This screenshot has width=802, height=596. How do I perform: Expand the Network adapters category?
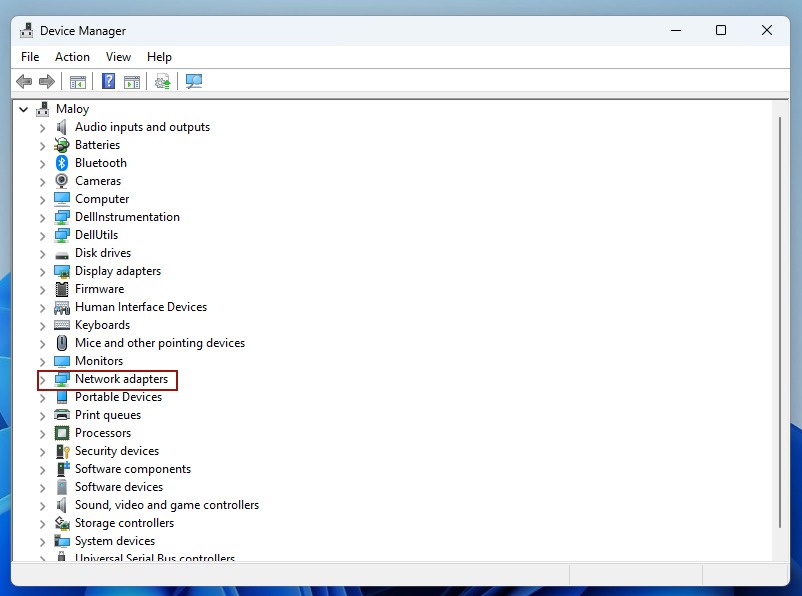(41, 379)
